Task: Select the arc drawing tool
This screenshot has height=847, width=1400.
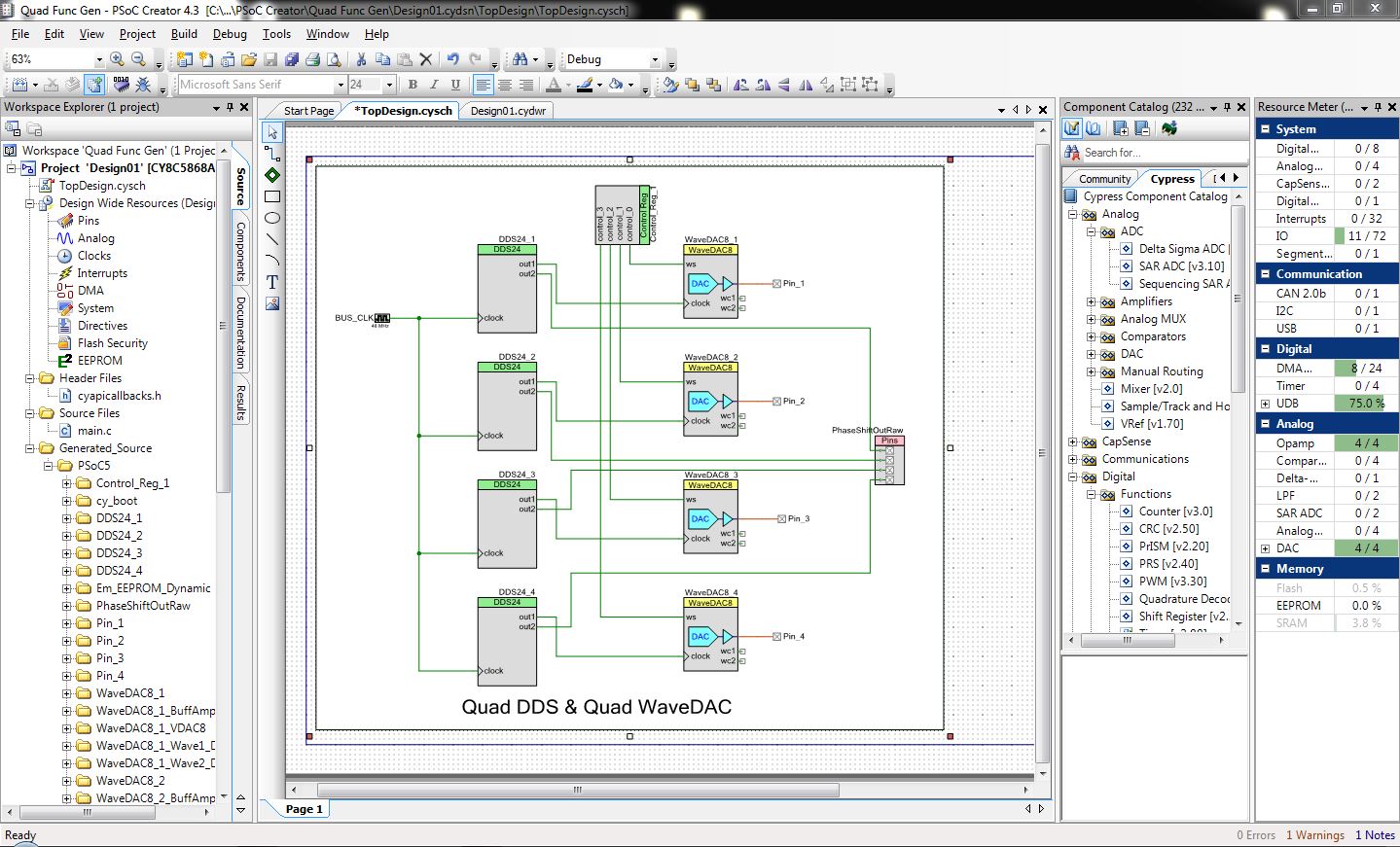Action: [x=272, y=261]
